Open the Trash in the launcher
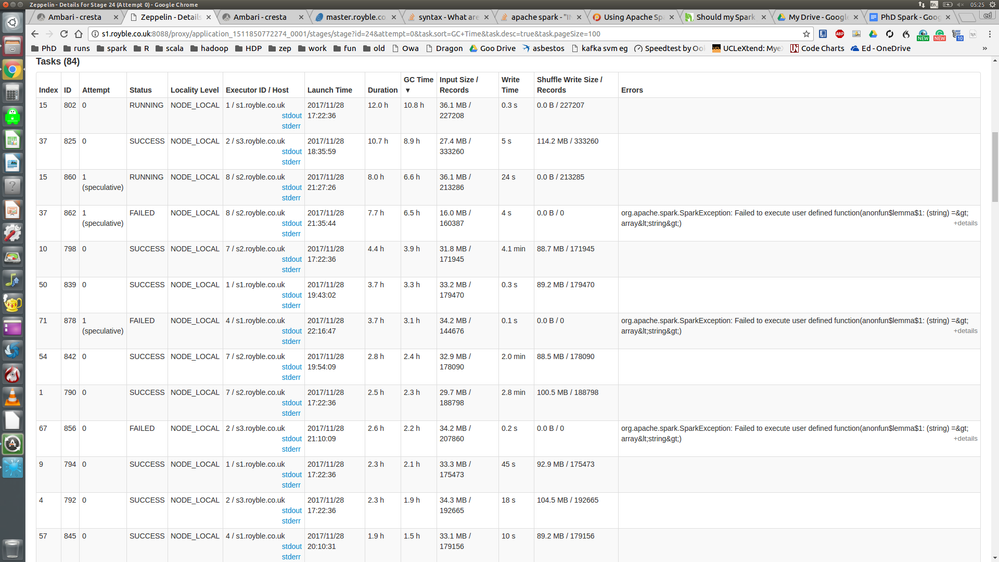Image resolution: width=999 pixels, height=562 pixels. 12,548
